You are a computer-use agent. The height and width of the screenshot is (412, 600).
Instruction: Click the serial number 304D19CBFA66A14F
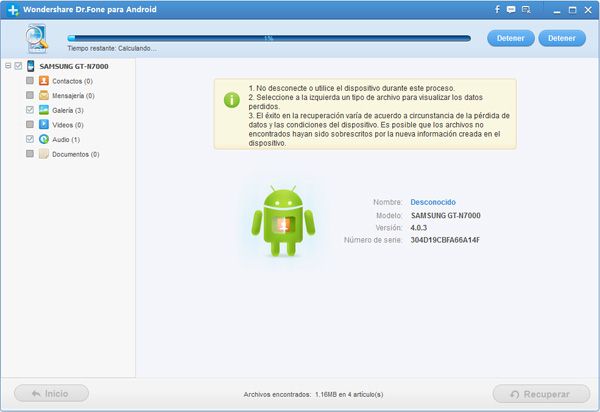[x=445, y=240]
